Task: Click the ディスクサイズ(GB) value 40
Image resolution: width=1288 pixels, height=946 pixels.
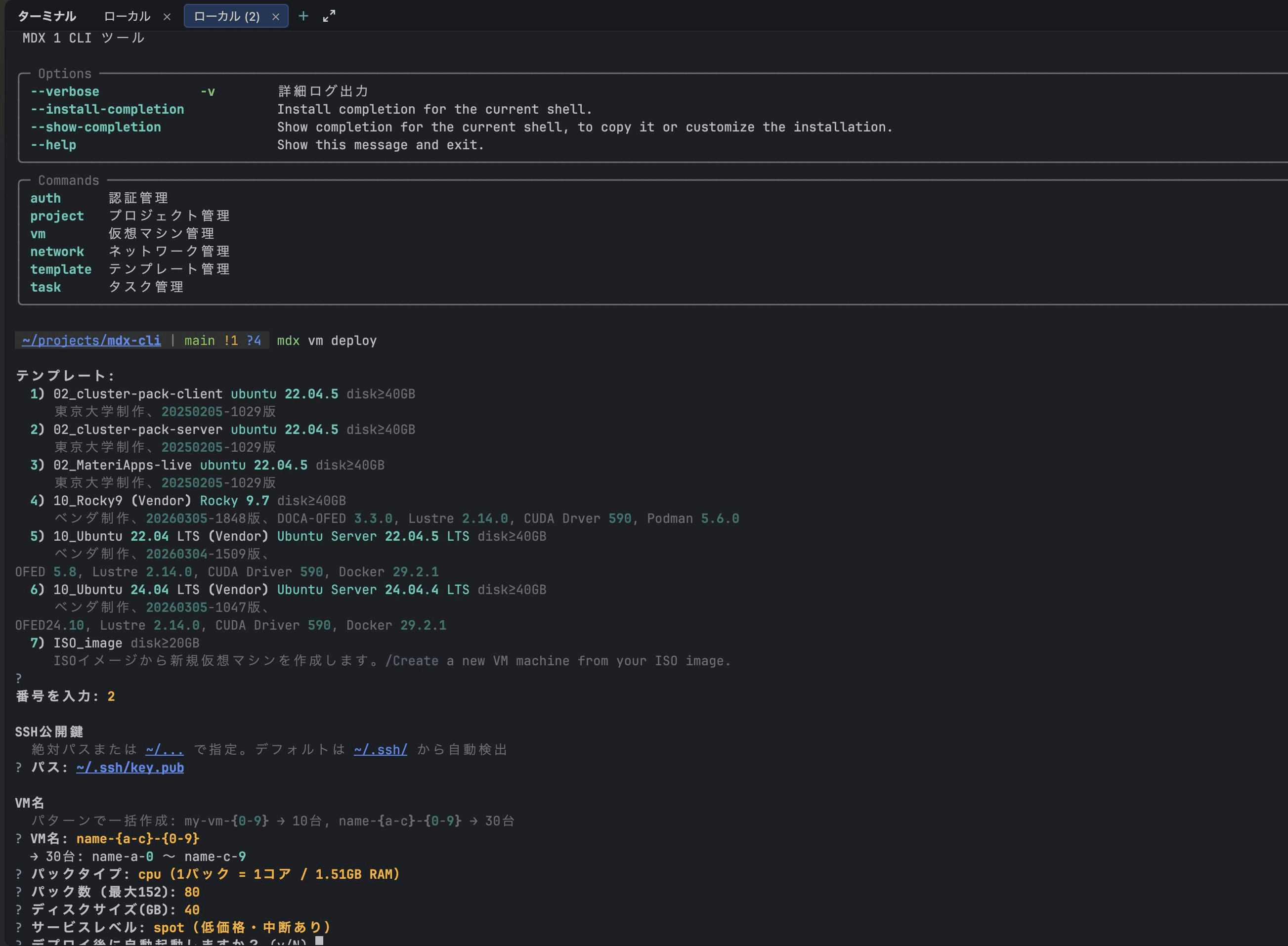Action: pyautogui.click(x=192, y=910)
